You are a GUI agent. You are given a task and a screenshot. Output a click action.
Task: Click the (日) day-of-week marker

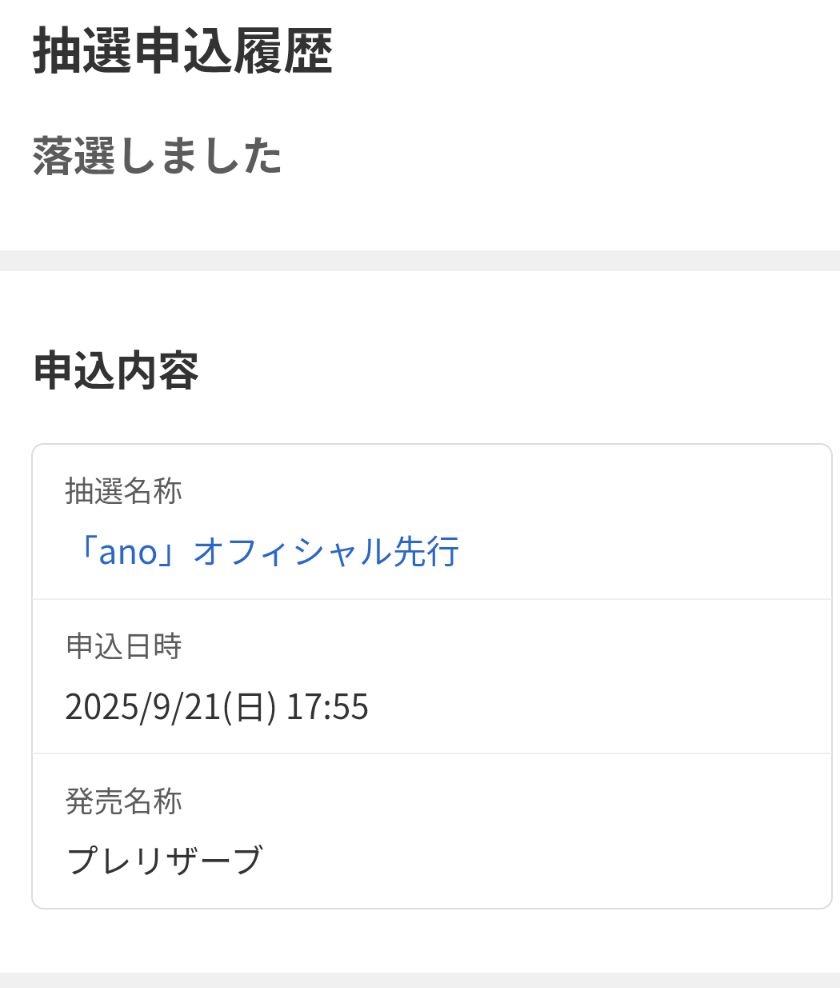[x=248, y=707]
